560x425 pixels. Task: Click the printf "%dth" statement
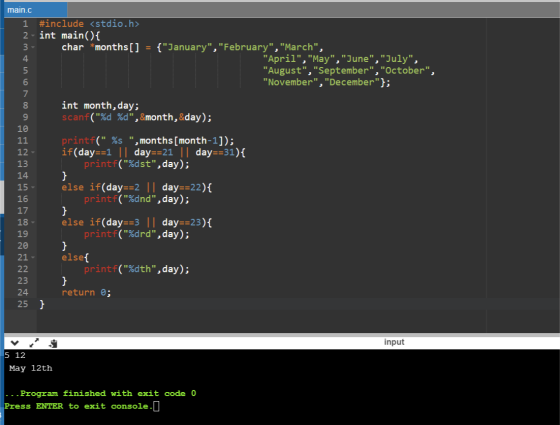click(x=136, y=269)
